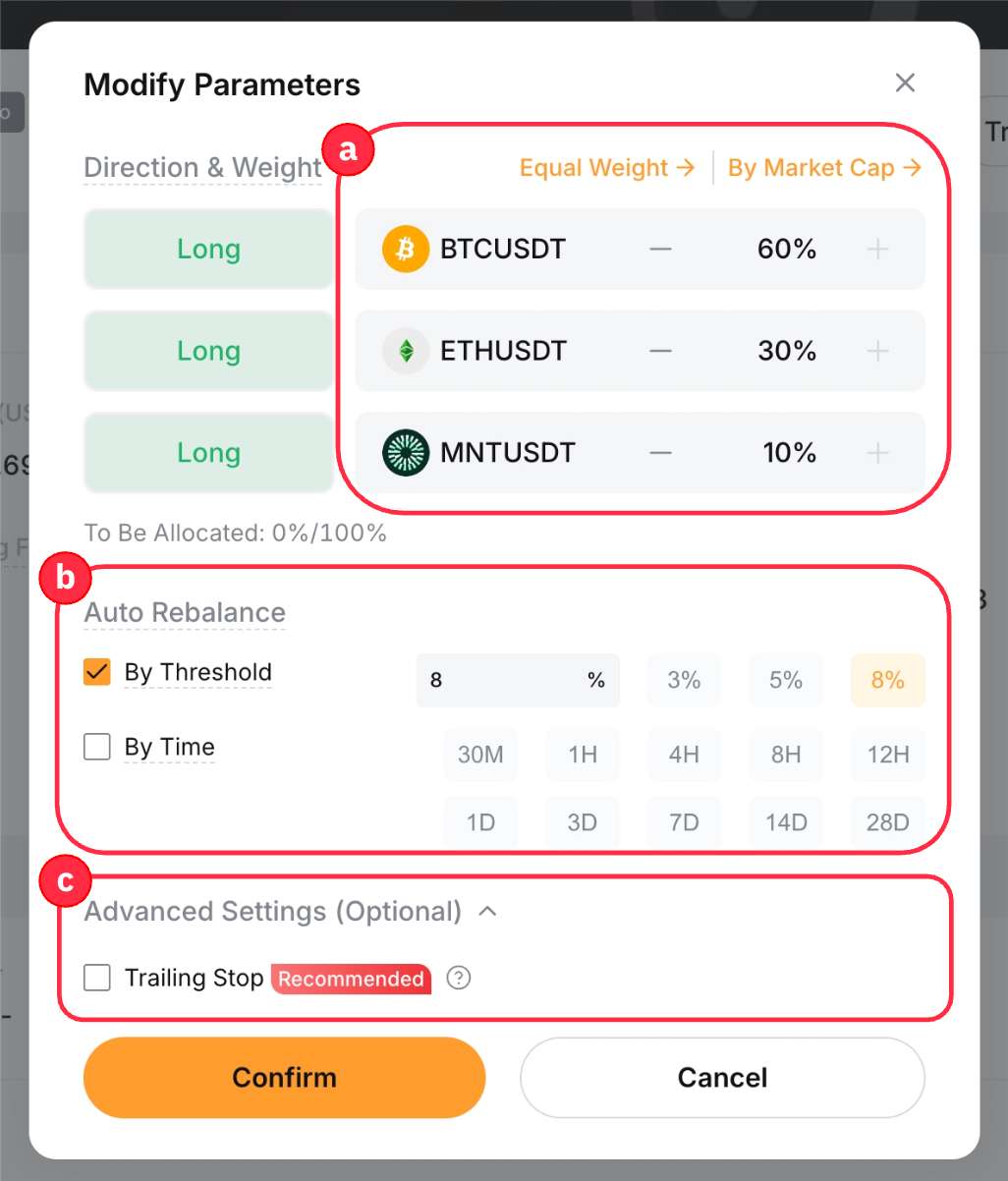Click the threshold percentage input field
Viewport: 1008px width, 1181px height.
point(501,681)
